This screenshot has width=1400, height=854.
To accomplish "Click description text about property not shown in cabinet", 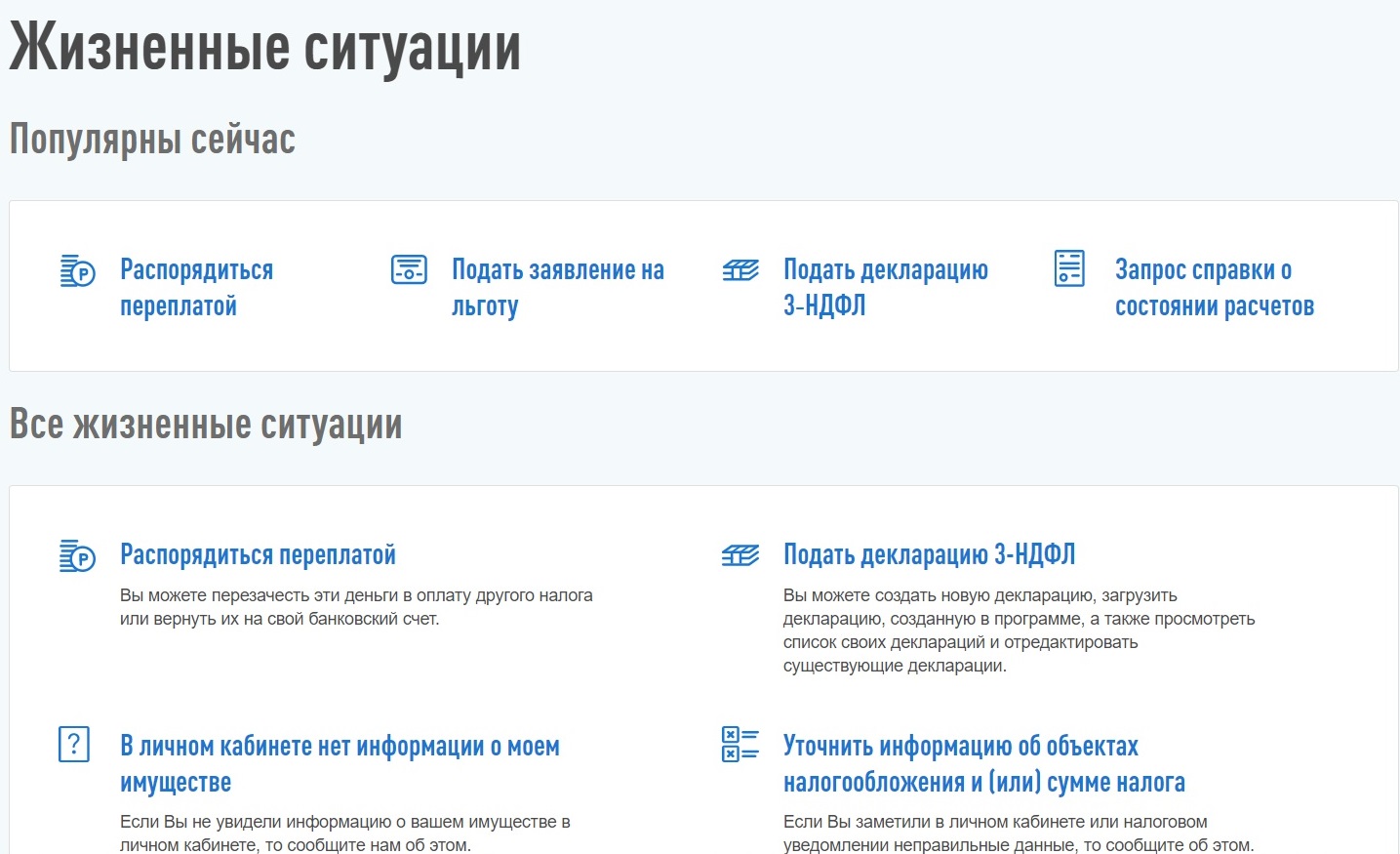I will [344, 834].
